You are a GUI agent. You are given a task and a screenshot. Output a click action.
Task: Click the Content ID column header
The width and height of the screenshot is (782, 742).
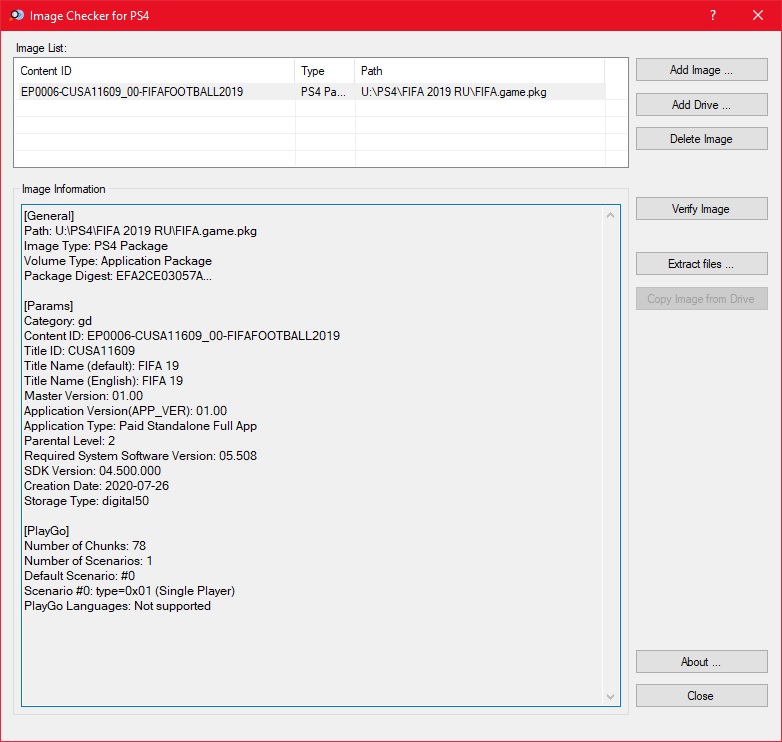coord(155,71)
